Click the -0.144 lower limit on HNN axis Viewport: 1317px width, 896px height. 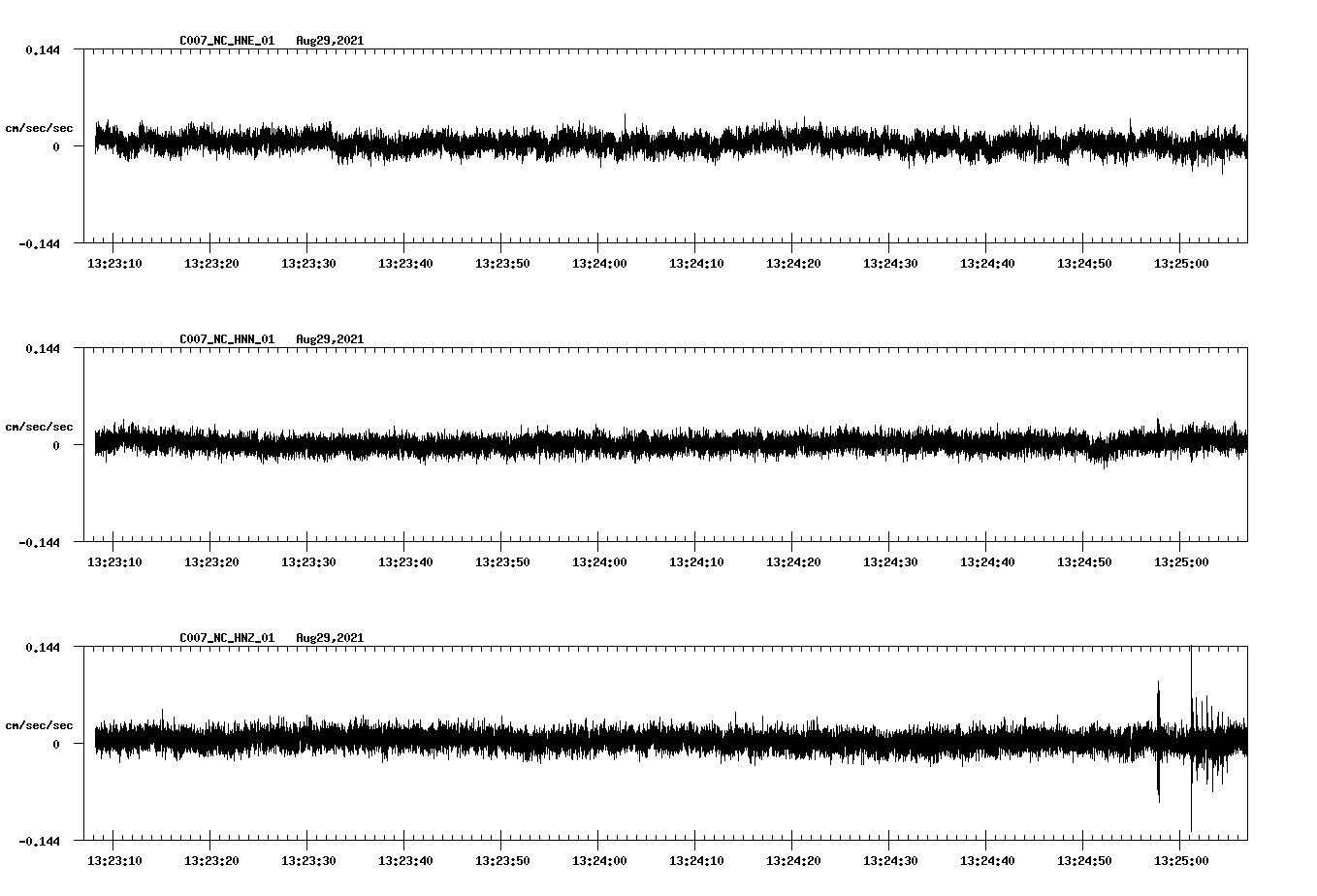39,542
